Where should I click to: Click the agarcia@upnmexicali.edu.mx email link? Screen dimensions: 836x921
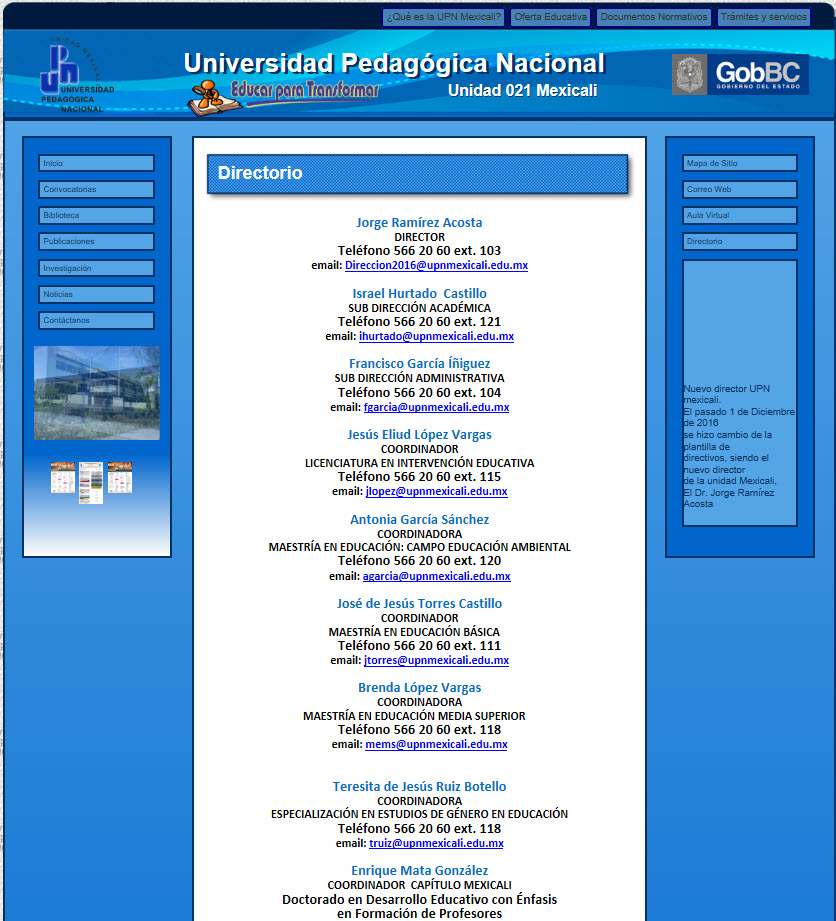pyautogui.click(x=437, y=576)
